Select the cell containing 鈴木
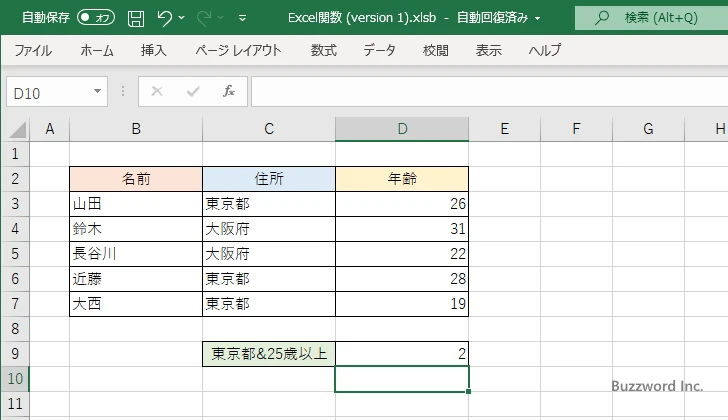 click(136, 229)
